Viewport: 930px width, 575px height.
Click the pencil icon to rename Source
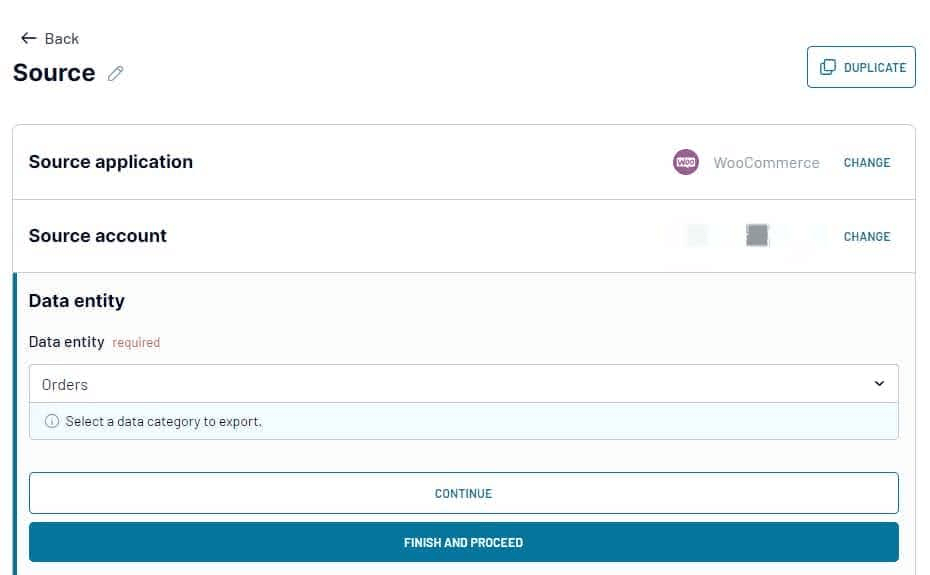(116, 73)
